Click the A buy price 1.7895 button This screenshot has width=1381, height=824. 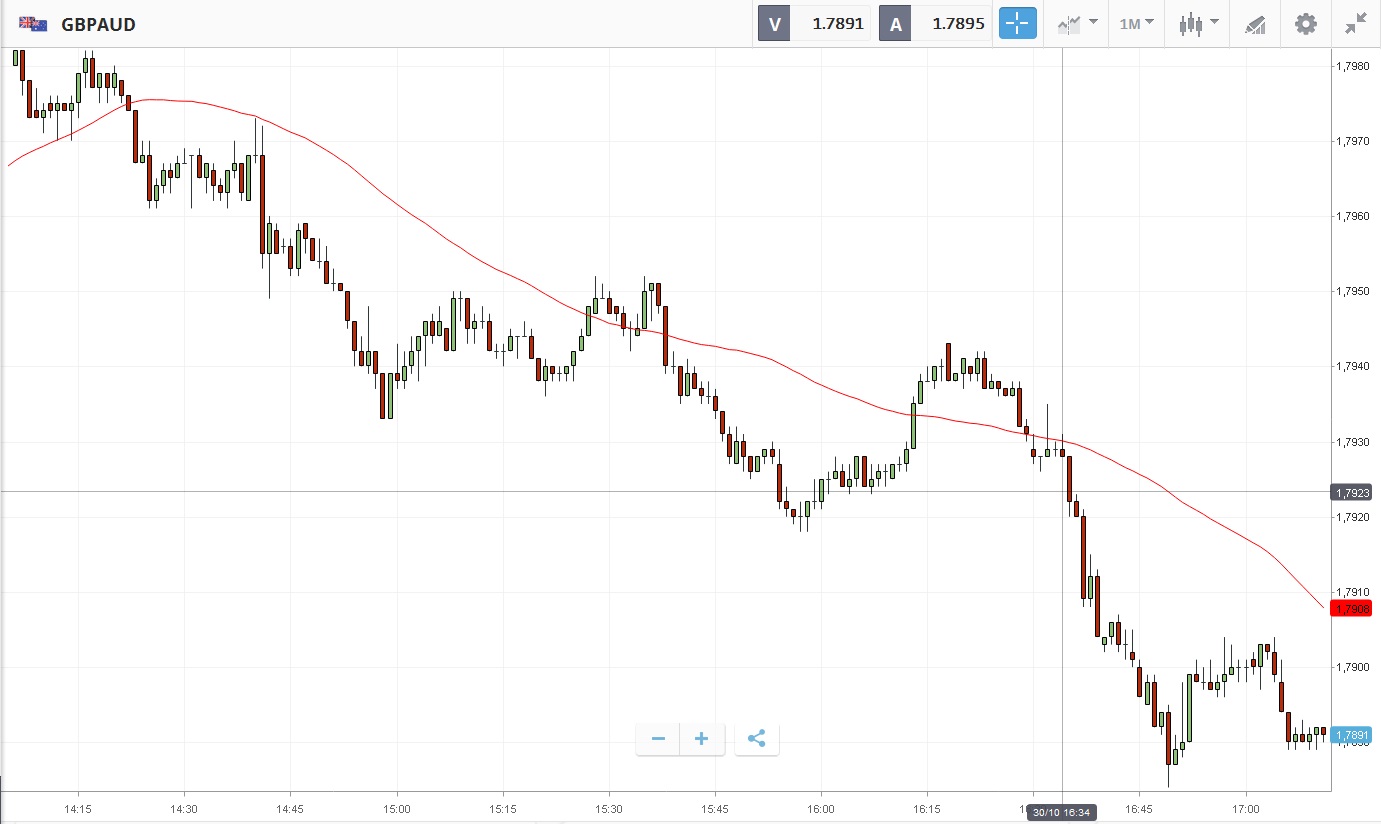[934, 24]
